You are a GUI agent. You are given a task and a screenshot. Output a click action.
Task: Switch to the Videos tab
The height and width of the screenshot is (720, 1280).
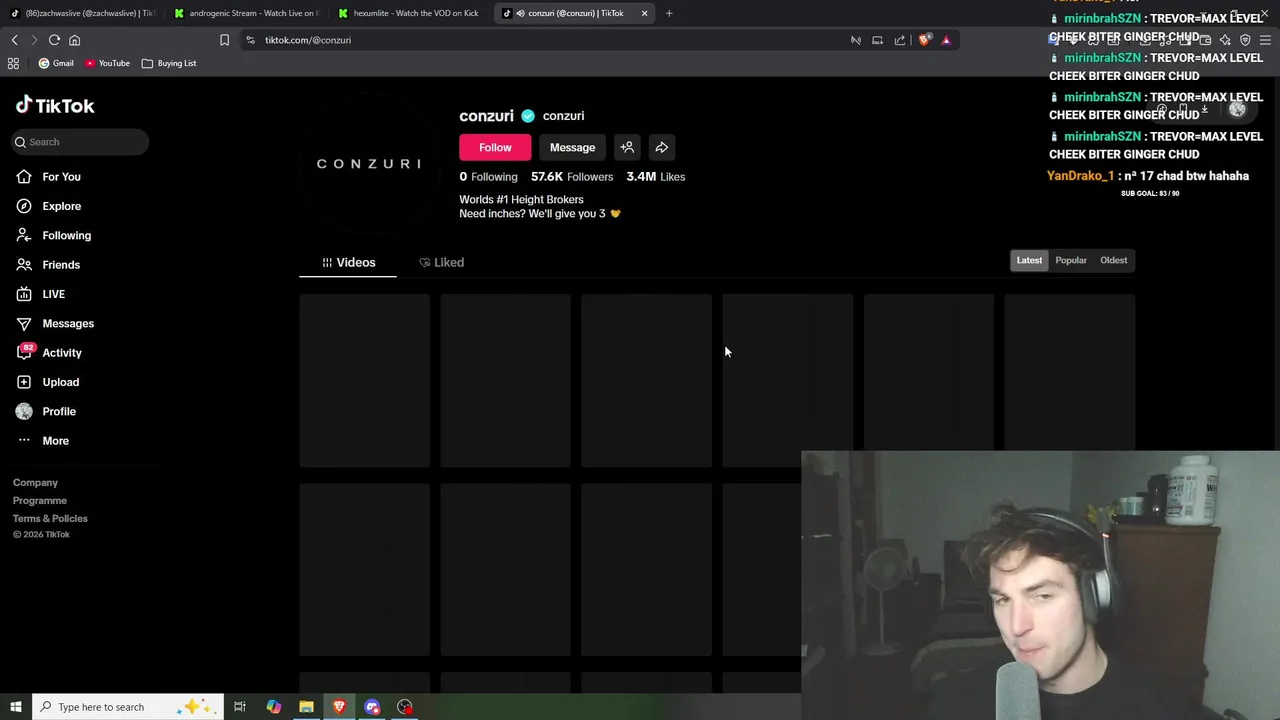[x=348, y=262]
